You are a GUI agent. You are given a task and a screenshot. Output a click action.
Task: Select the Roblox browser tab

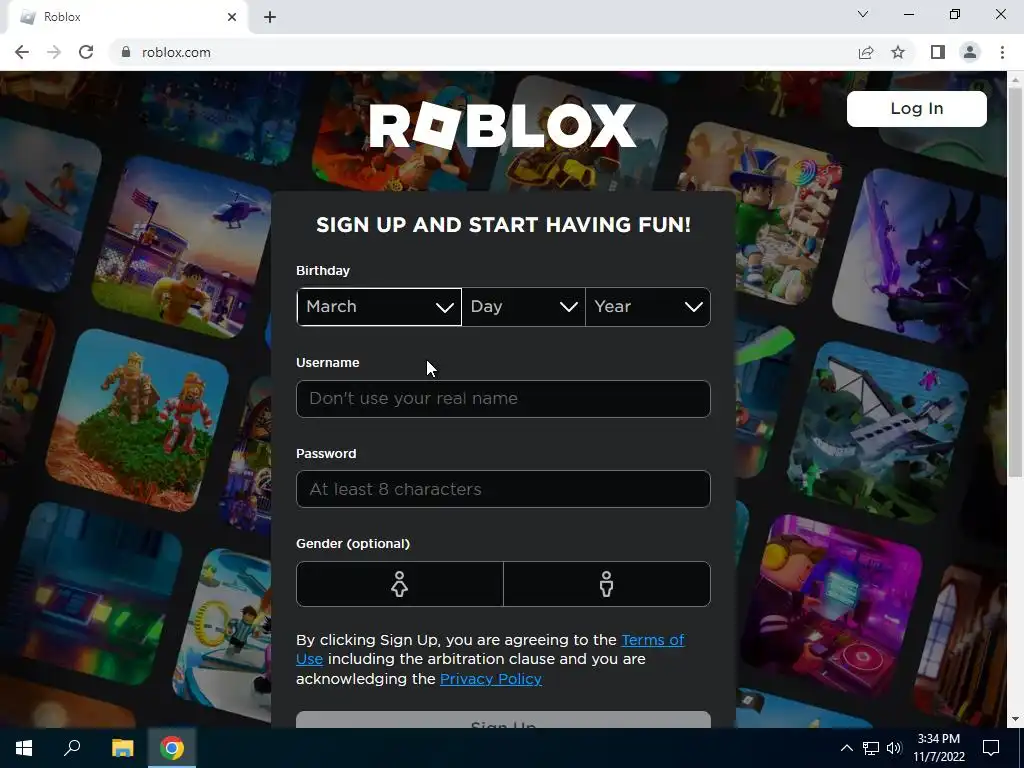[127, 17]
